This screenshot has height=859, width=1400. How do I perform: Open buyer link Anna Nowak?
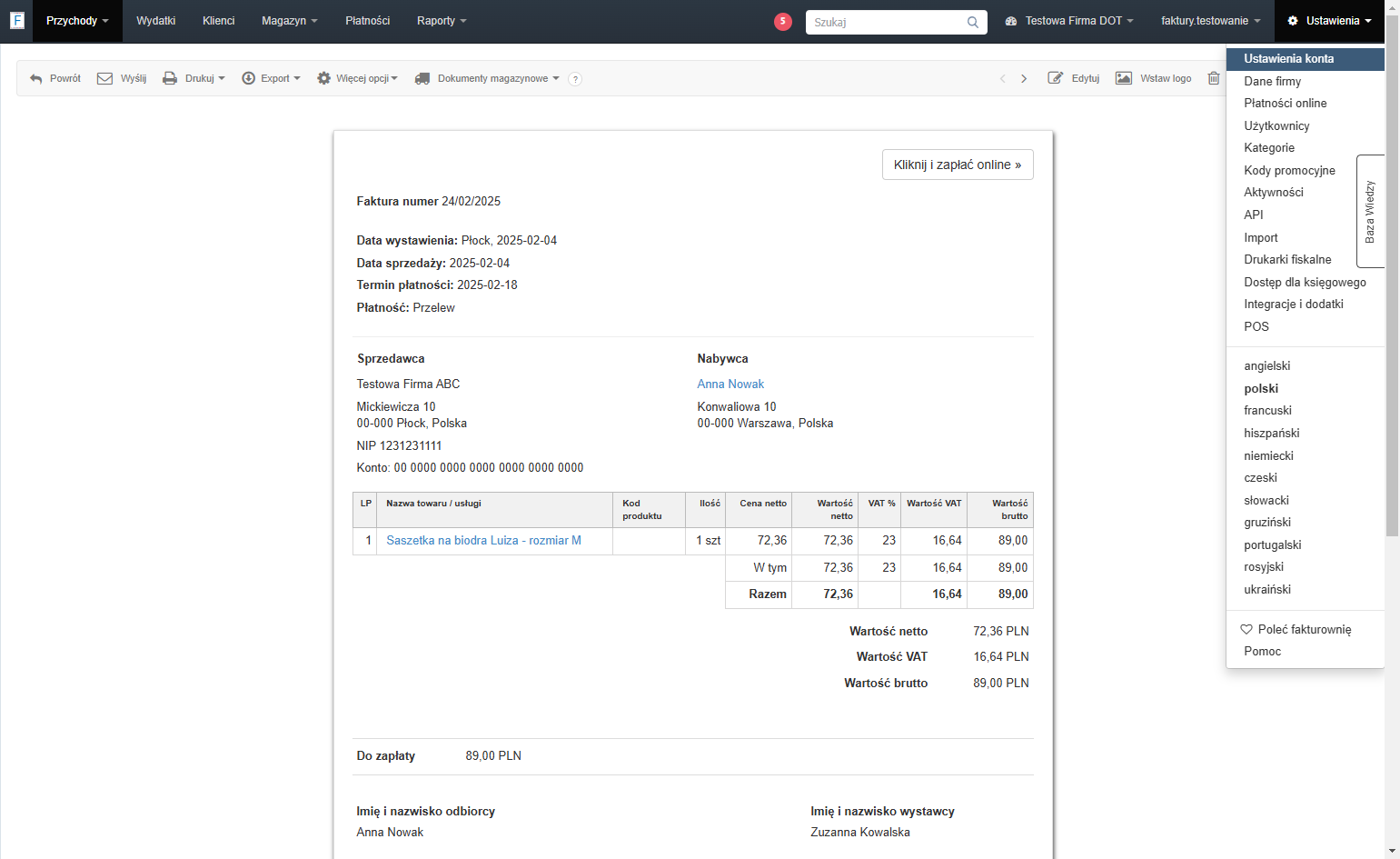(730, 385)
